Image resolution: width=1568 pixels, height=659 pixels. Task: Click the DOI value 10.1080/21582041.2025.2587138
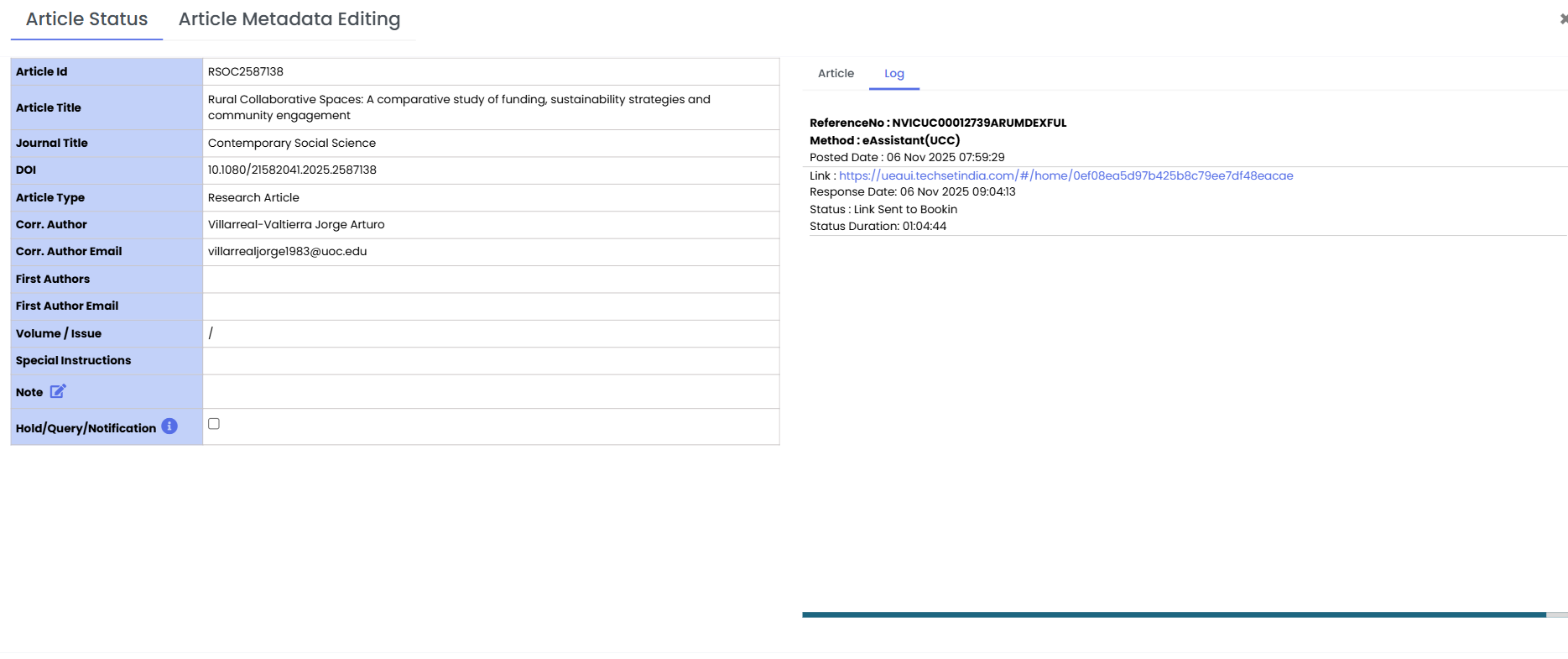(292, 170)
